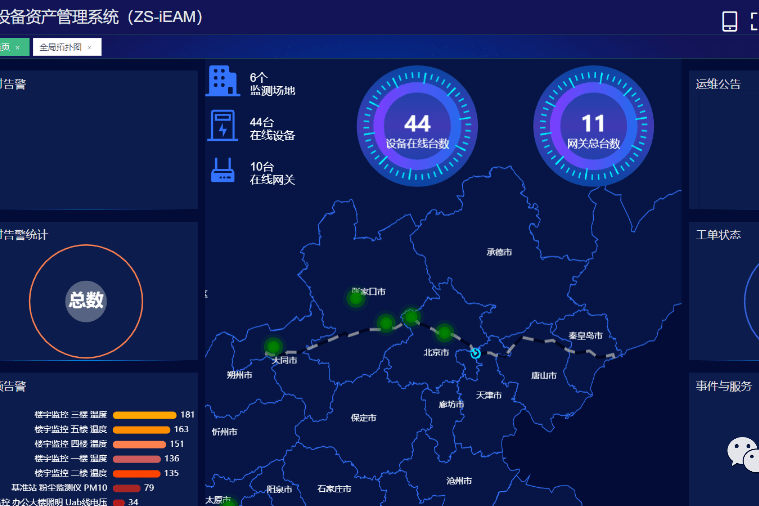This screenshot has width=759, height=506.
Task: Click the 基准站 粉尘监测仪 PM10 bar
Action: point(126,488)
